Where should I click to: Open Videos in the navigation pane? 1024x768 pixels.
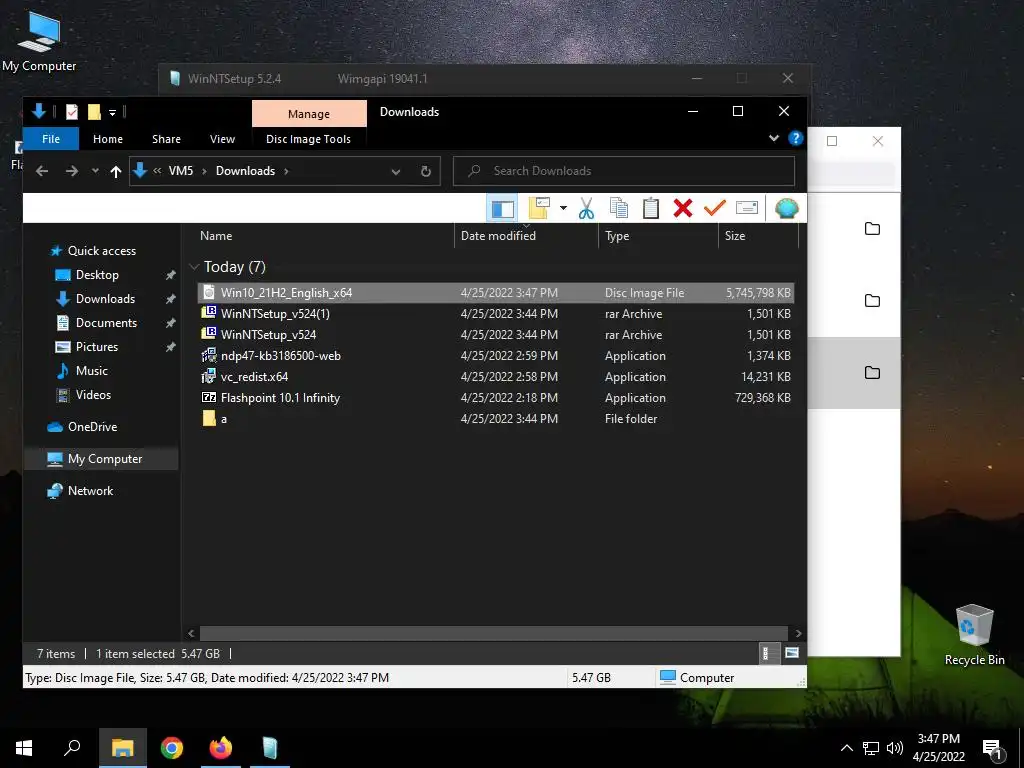pyautogui.click(x=93, y=394)
